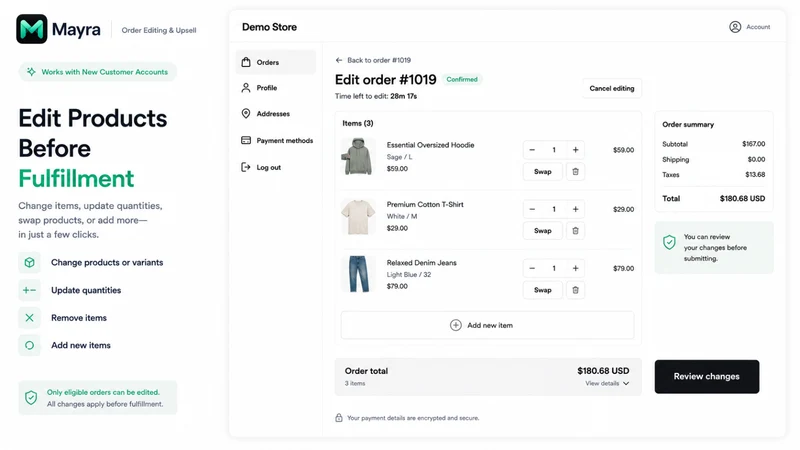Click the T-Shirt quantity field showing 1
The height and width of the screenshot is (450, 800).
pyautogui.click(x=554, y=209)
